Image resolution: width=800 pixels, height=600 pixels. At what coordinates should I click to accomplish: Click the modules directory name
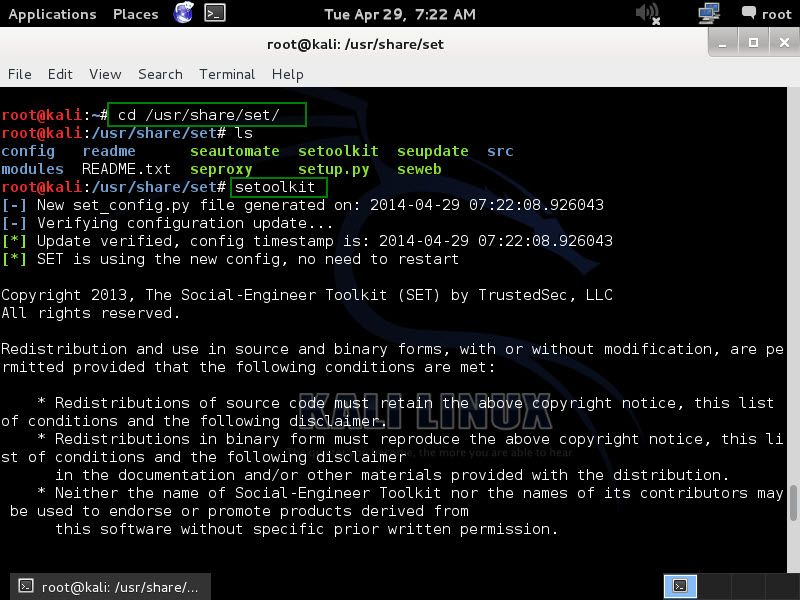tap(32, 169)
